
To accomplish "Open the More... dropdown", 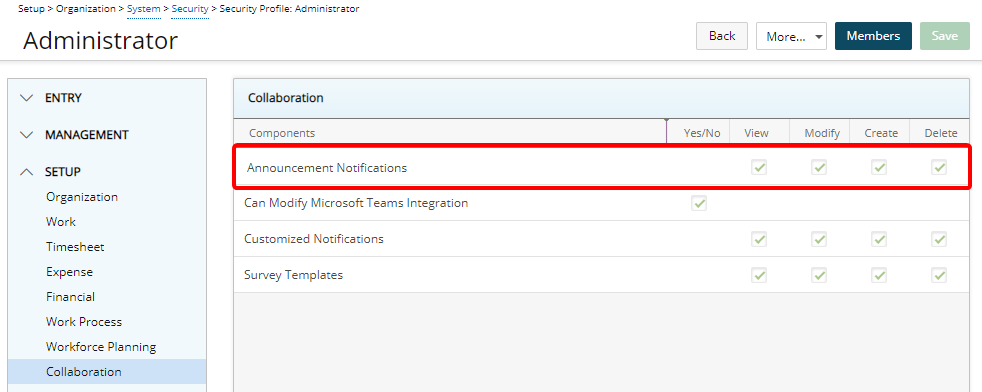I will [792, 36].
